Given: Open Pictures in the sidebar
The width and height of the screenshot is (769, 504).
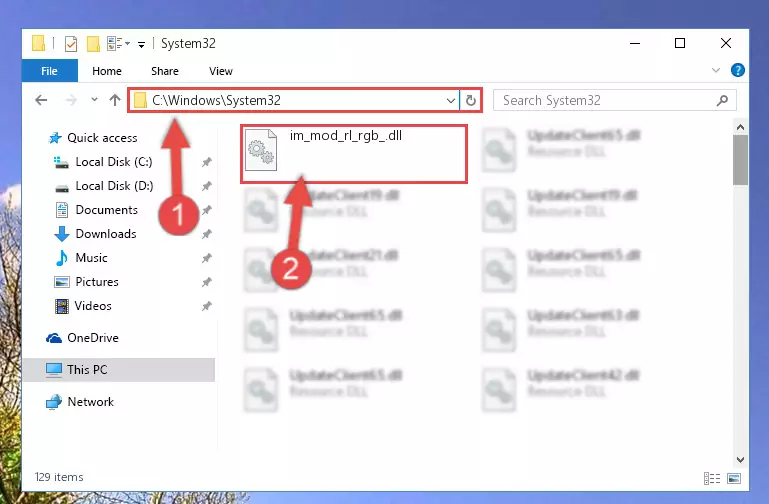Looking at the screenshot, I should (x=86, y=282).
